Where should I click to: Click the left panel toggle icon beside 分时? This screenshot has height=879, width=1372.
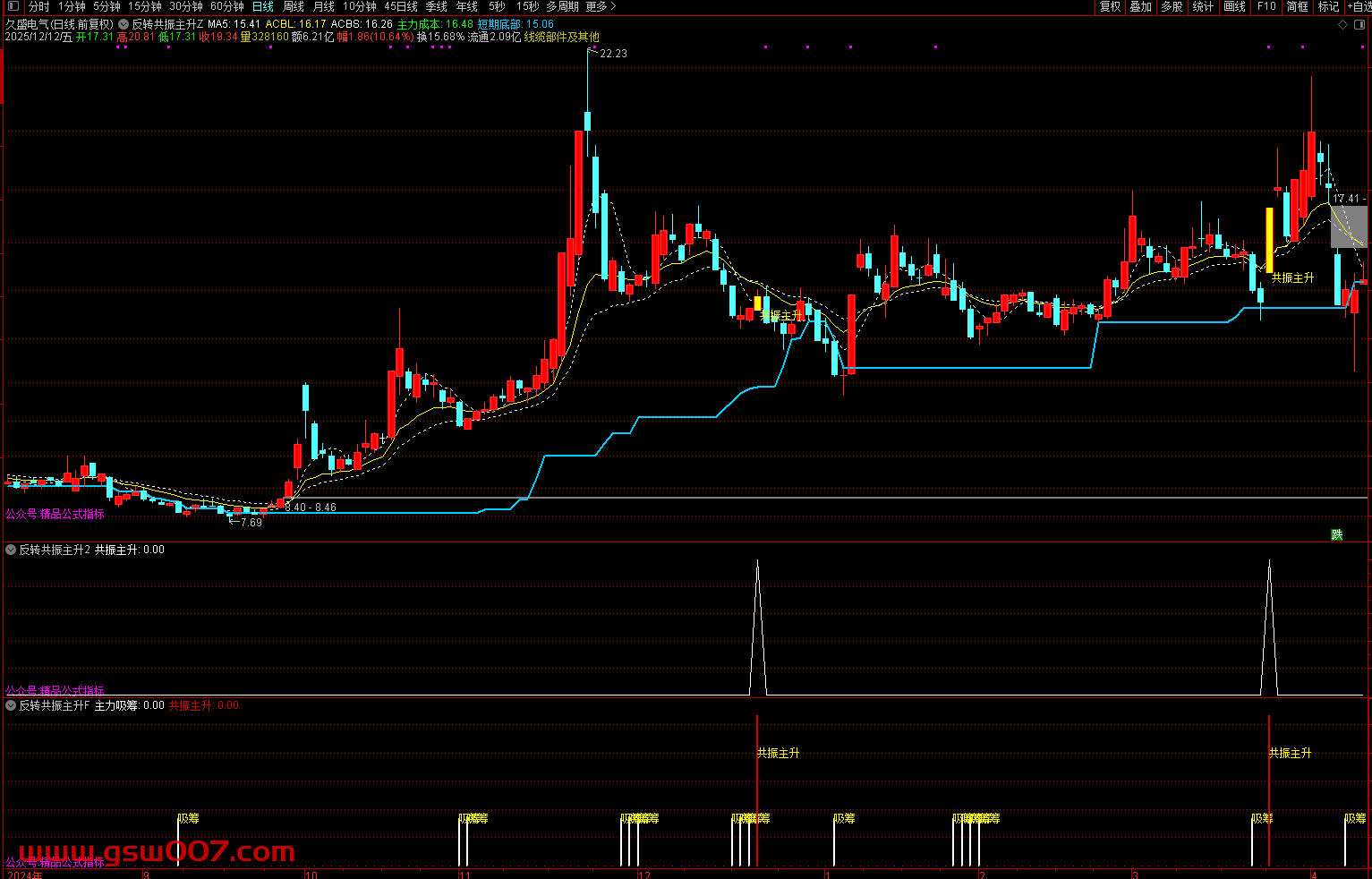tap(13, 6)
